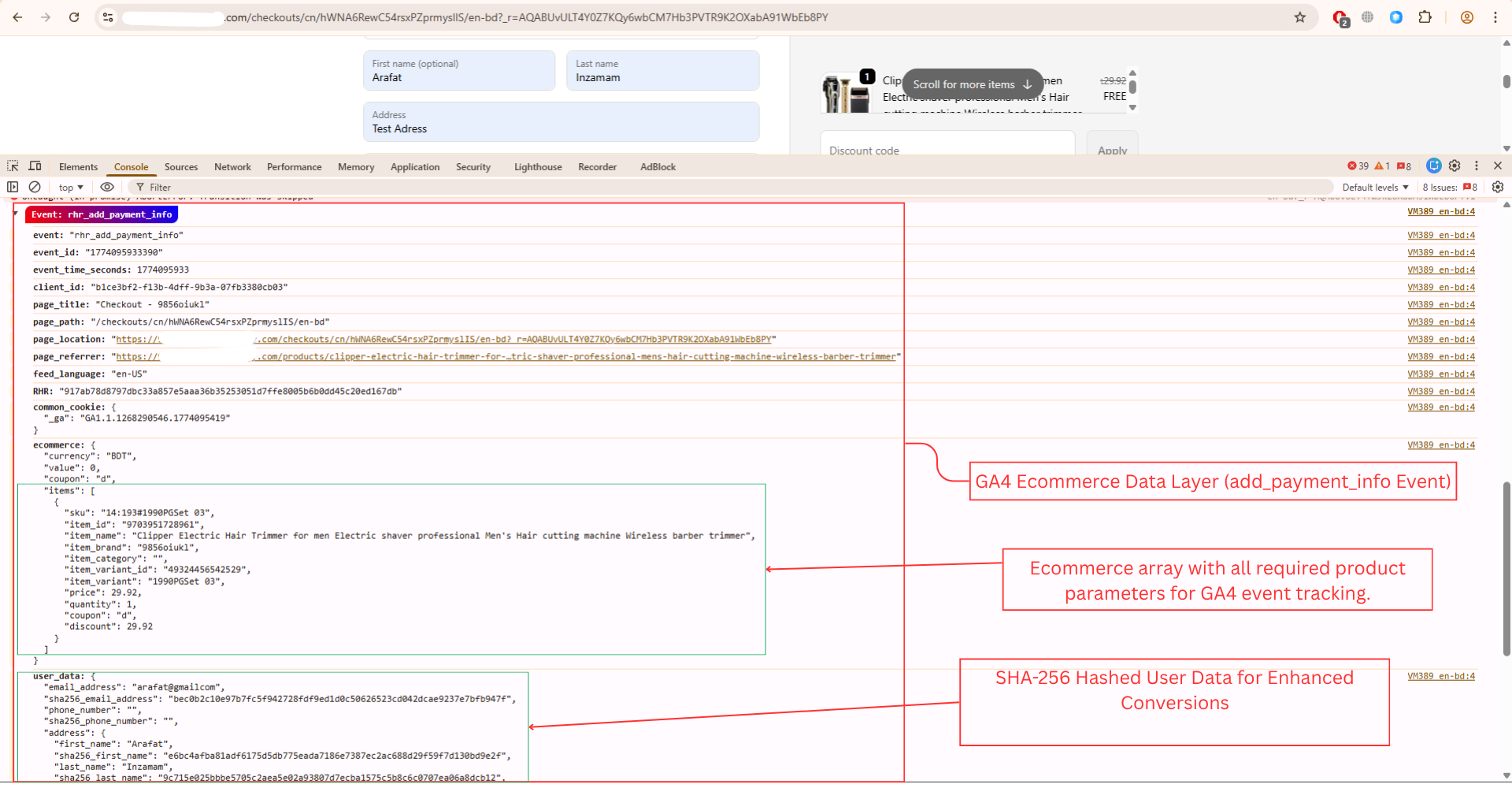Activate the DevTools element inspector tool
The width and height of the screenshot is (1512, 788).
coord(13,166)
